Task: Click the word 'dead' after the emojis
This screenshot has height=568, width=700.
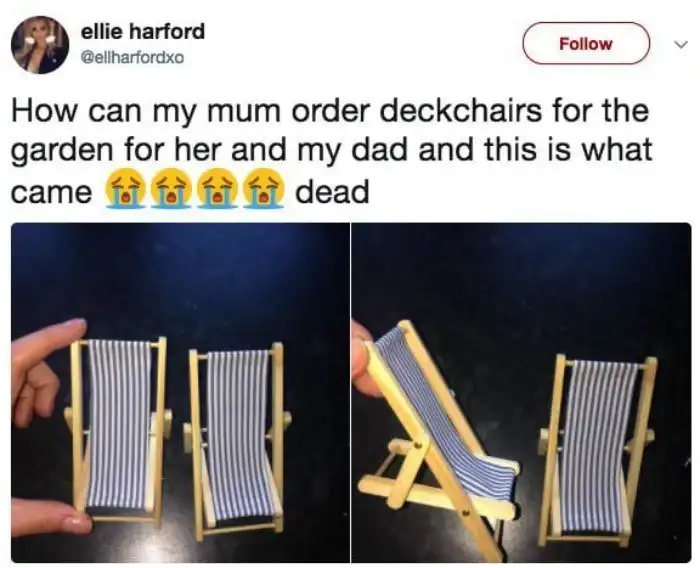Action: coord(332,191)
